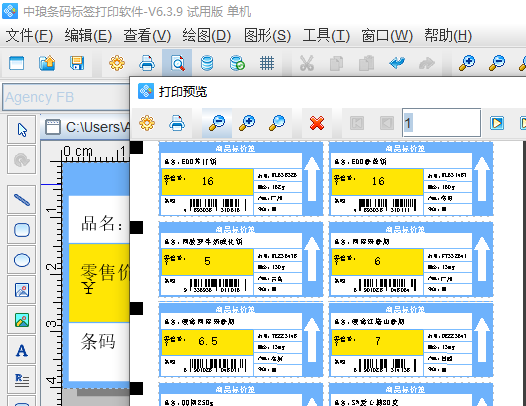Open the 工具(T) menu
Screen dimensions: 526x406
click(326, 35)
